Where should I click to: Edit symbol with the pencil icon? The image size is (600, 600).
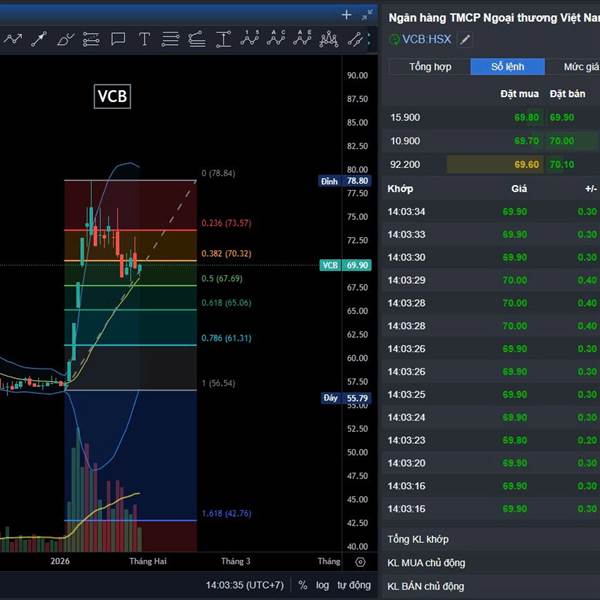pos(465,39)
